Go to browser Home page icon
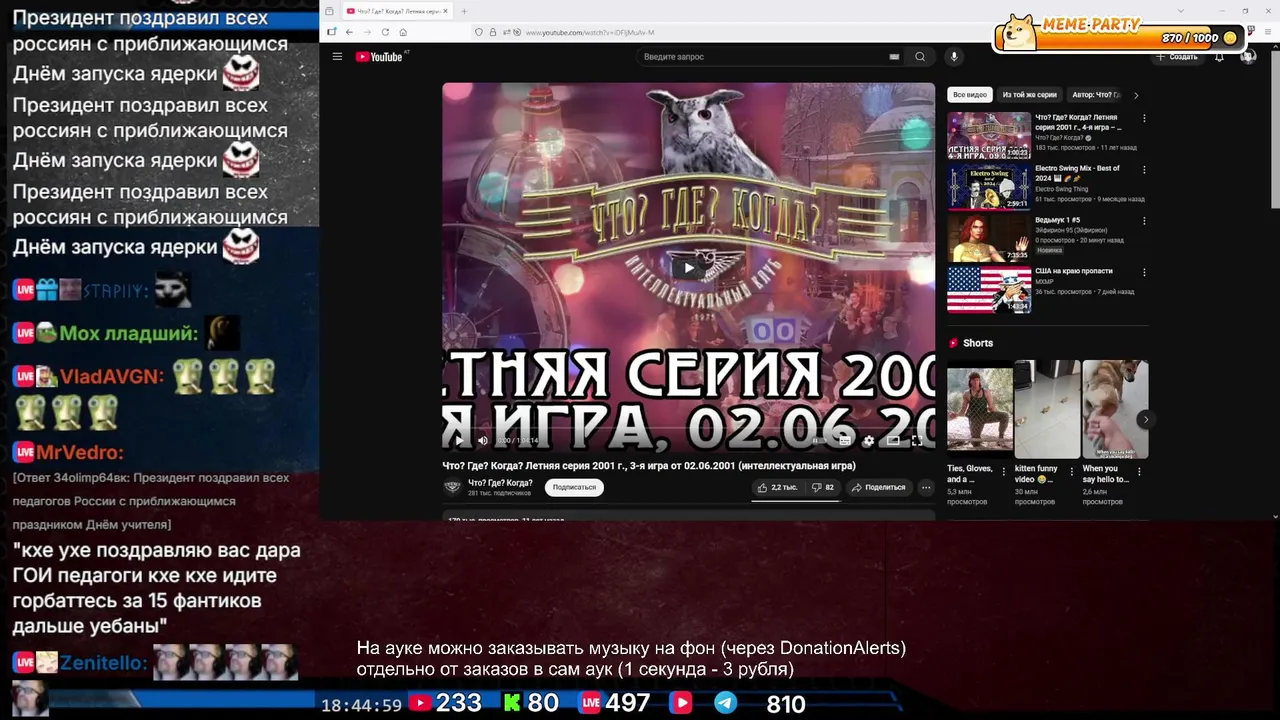Image resolution: width=1280 pixels, height=720 pixels. [x=403, y=32]
